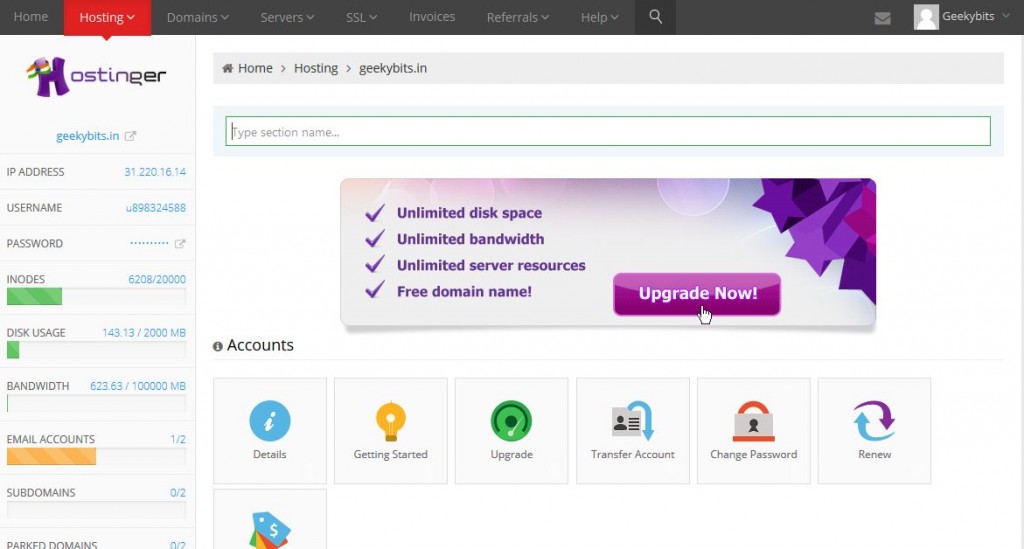1024x549 pixels.
Task: Click the EMAIL ACCOUNTS progress bar
Action: pos(96,456)
